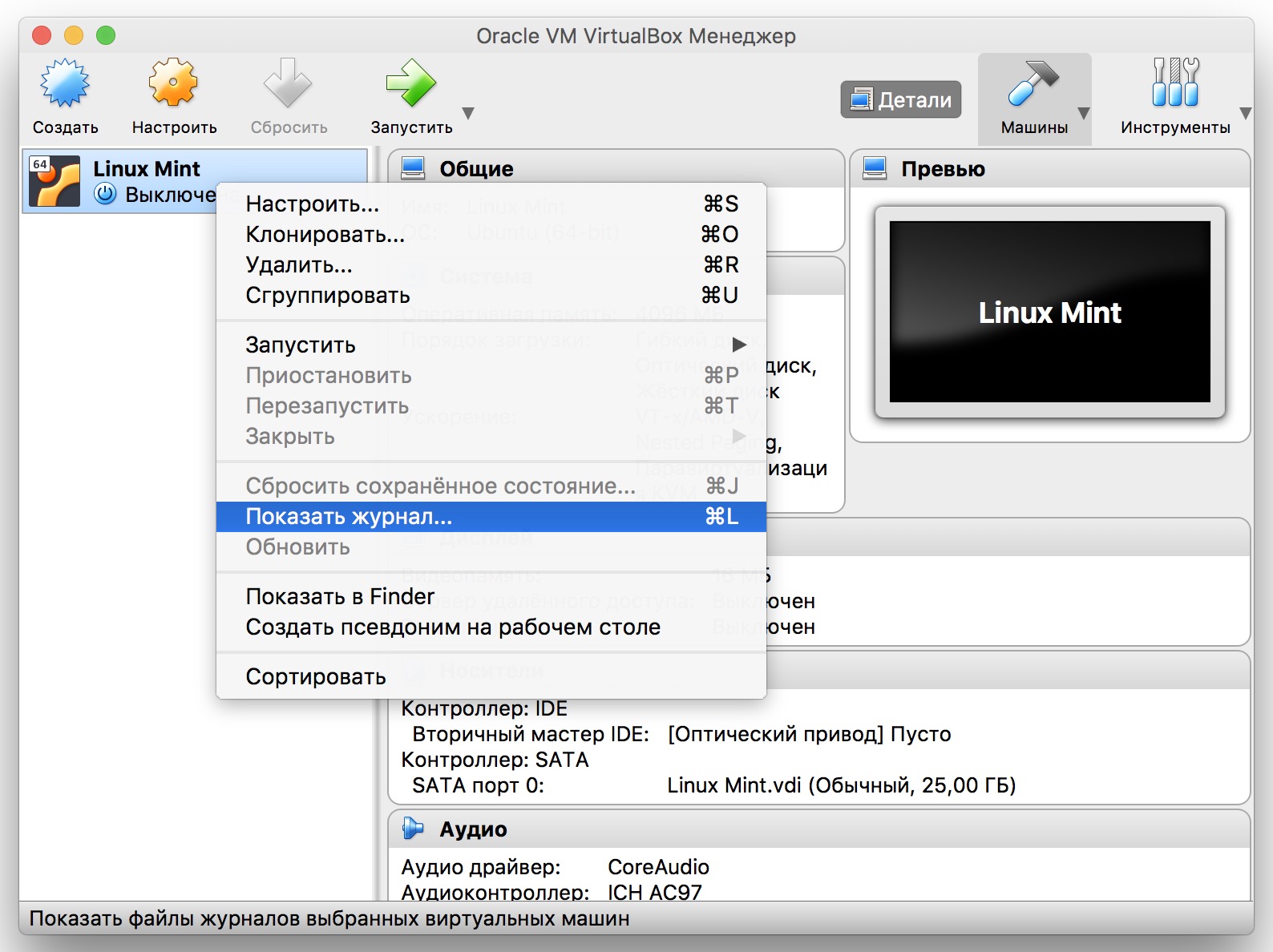Start the VM with the green Запустить arrow

click(x=410, y=83)
